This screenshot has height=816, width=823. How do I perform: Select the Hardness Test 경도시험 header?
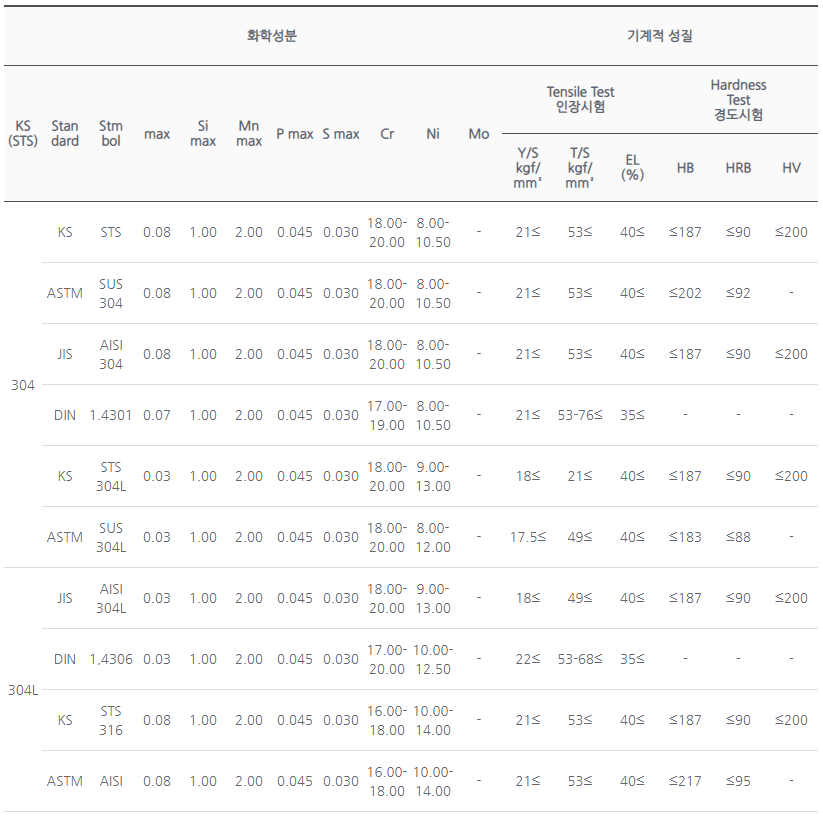point(738,100)
